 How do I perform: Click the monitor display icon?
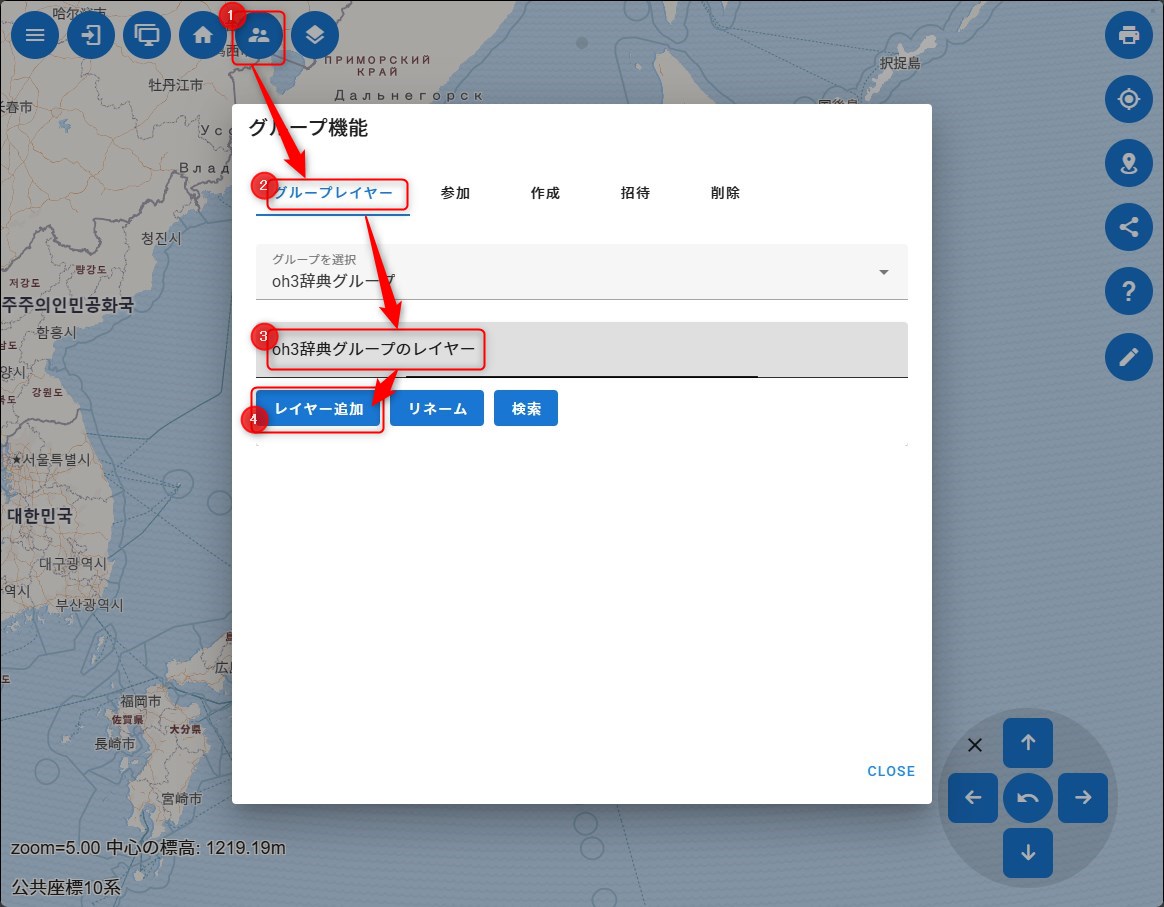tap(147, 35)
